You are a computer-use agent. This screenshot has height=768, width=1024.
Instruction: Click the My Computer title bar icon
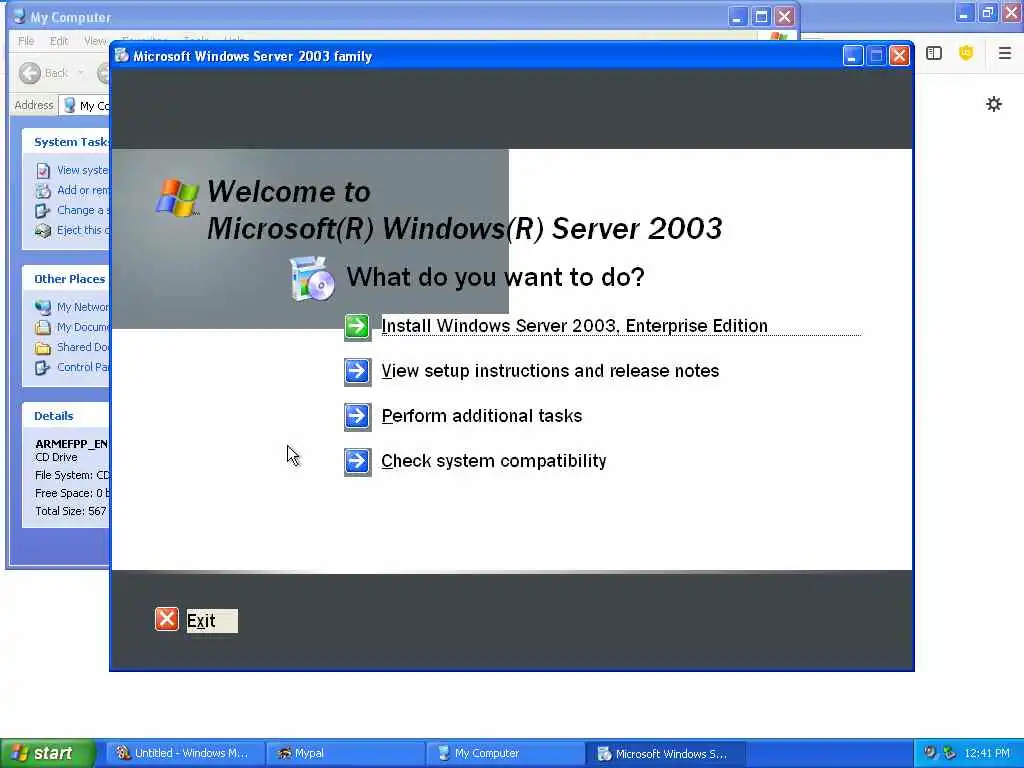click(x=19, y=16)
